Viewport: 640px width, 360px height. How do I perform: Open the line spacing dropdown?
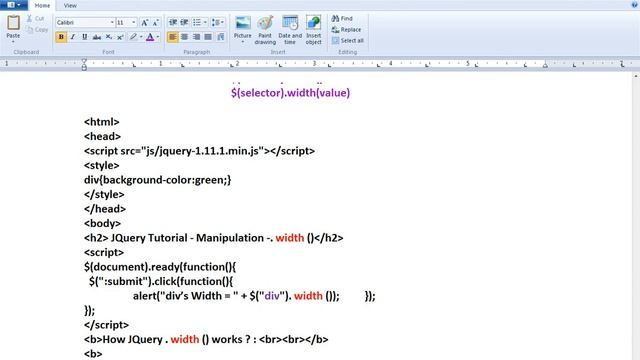click(x=217, y=22)
